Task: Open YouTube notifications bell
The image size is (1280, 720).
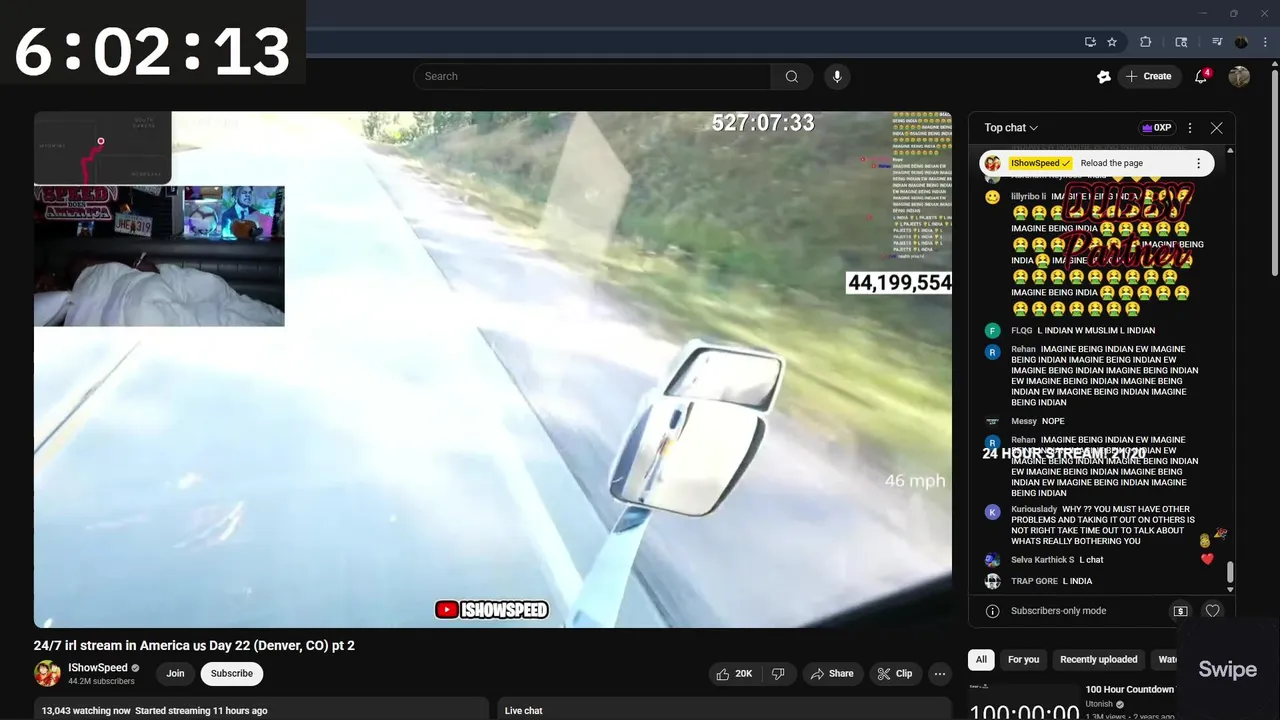Action: pos(1202,76)
